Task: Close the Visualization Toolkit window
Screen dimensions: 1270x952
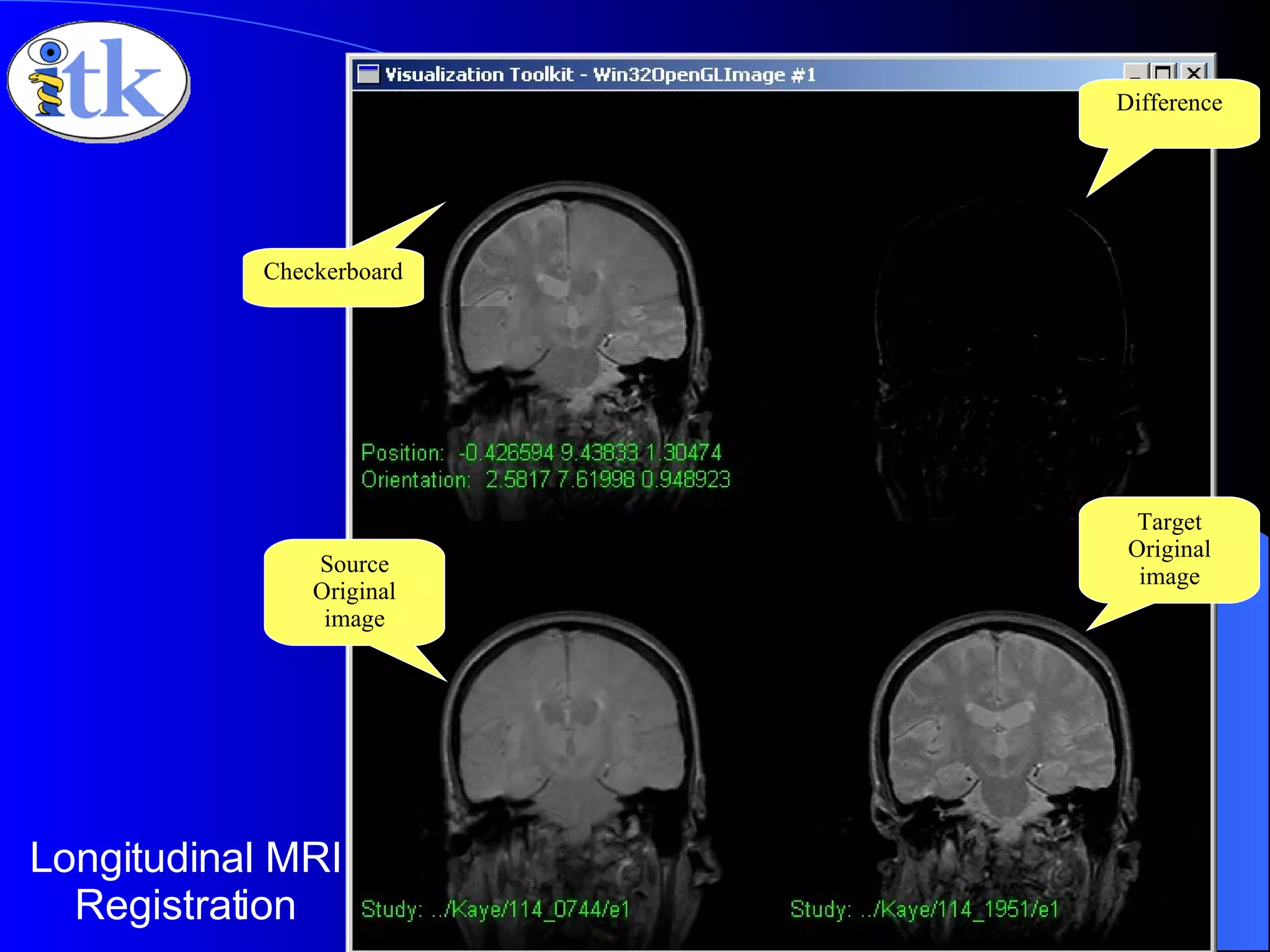Action: pyautogui.click(x=1193, y=73)
